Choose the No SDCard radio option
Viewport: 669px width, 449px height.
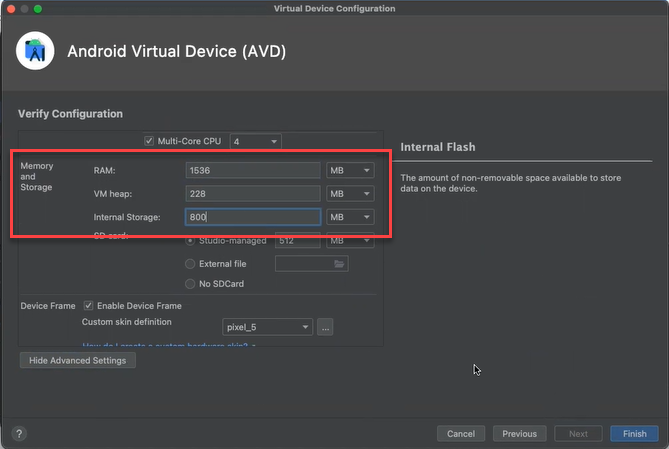click(191, 284)
